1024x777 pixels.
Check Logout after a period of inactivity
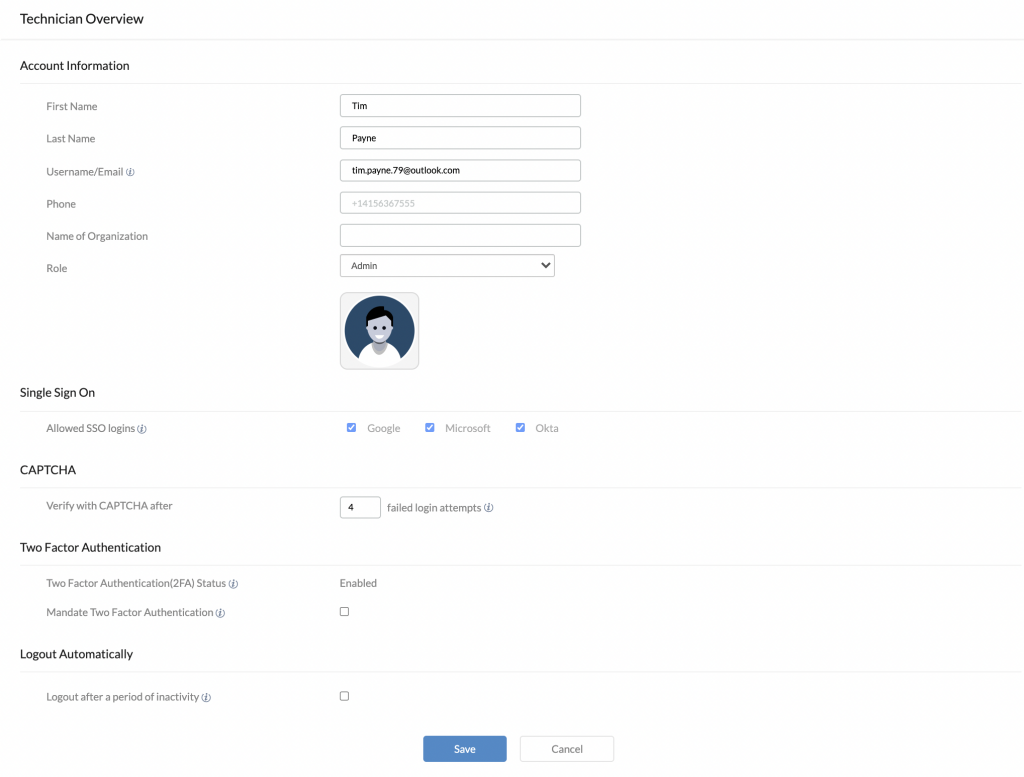344,695
